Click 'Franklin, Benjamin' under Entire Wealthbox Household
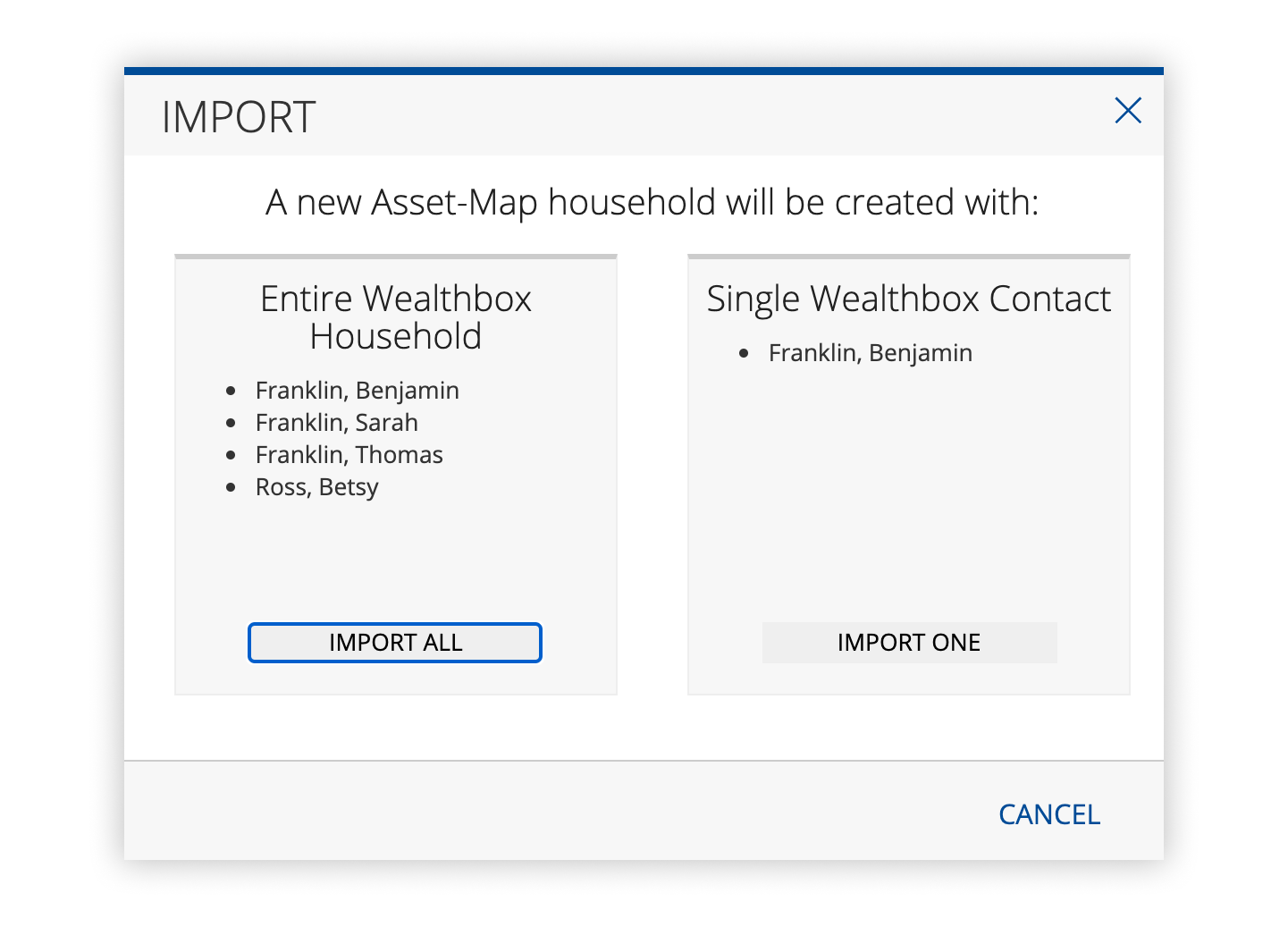Screen dimensions: 1288x927 pyautogui.click(x=358, y=391)
